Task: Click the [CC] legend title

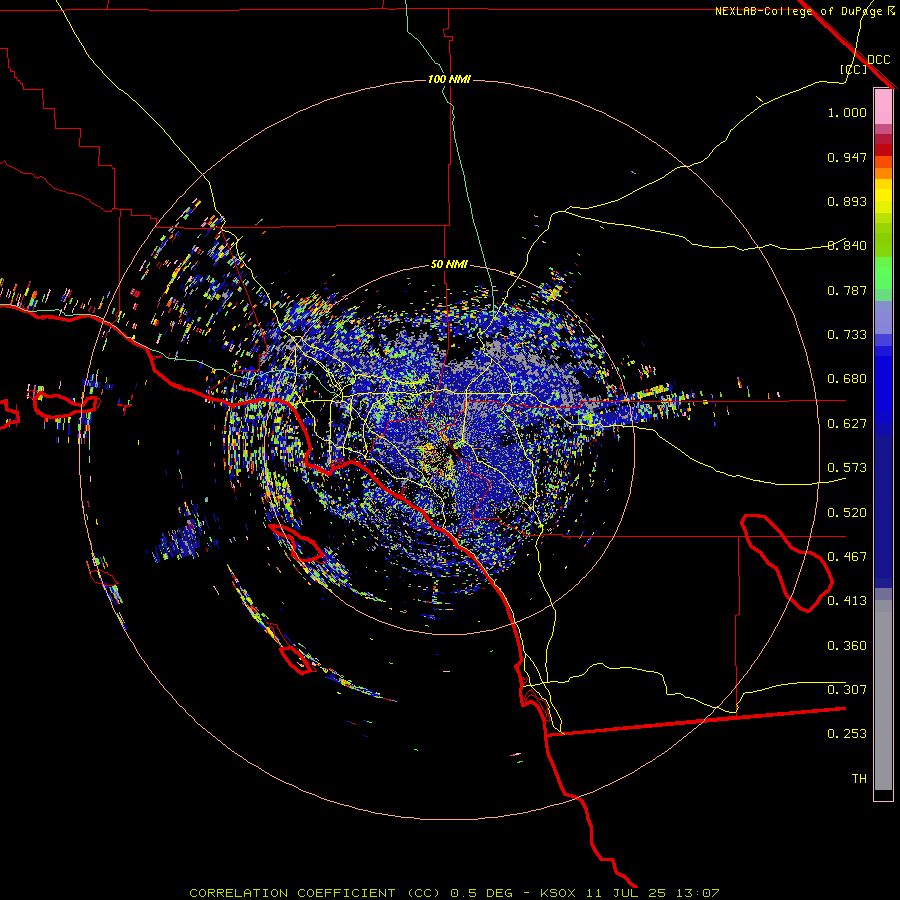Action: coord(853,69)
